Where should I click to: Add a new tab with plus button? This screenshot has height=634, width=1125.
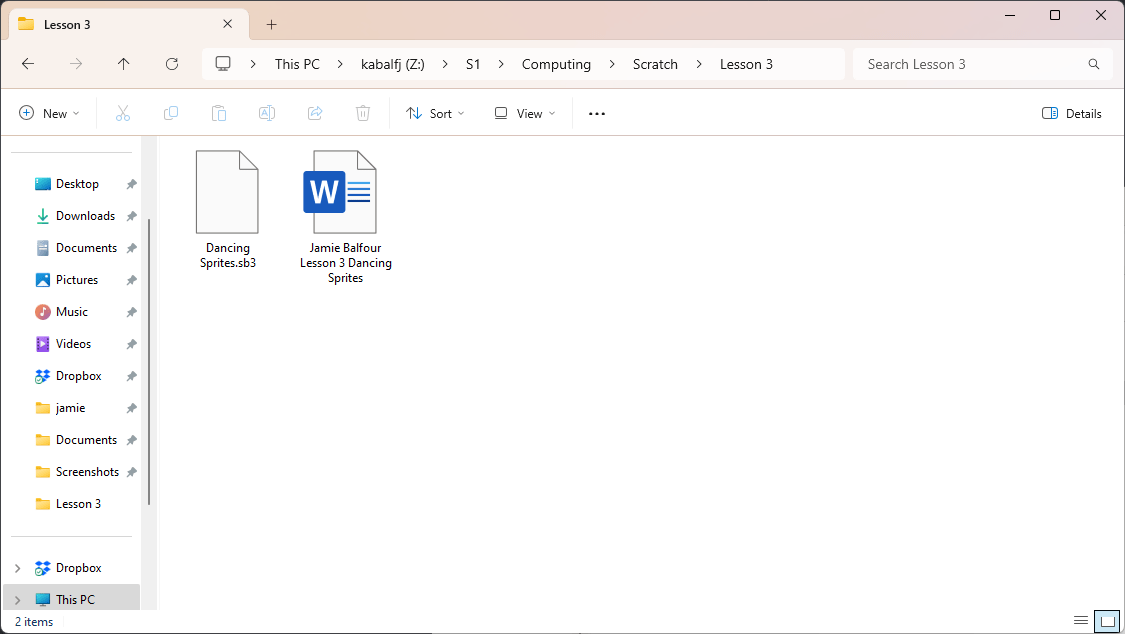pos(271,25)
